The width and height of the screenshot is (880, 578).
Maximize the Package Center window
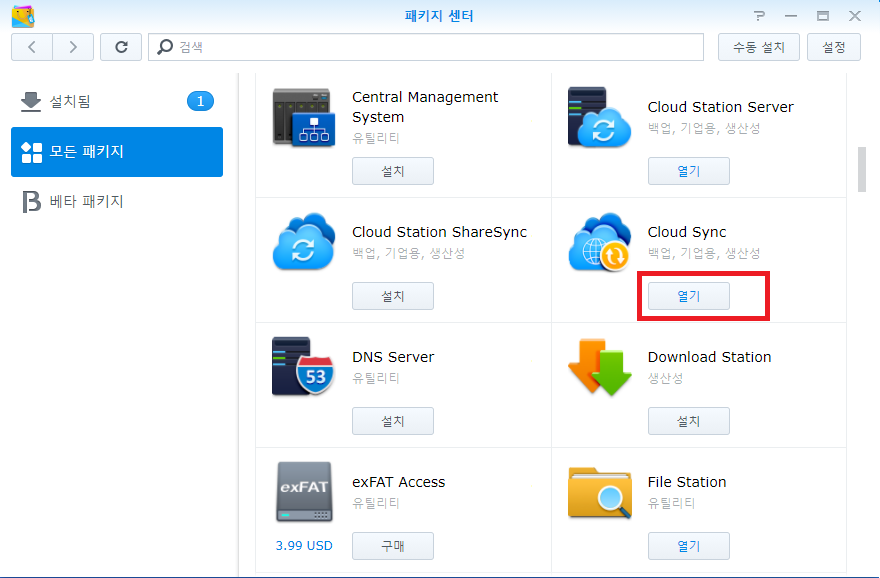coord(823,16)
